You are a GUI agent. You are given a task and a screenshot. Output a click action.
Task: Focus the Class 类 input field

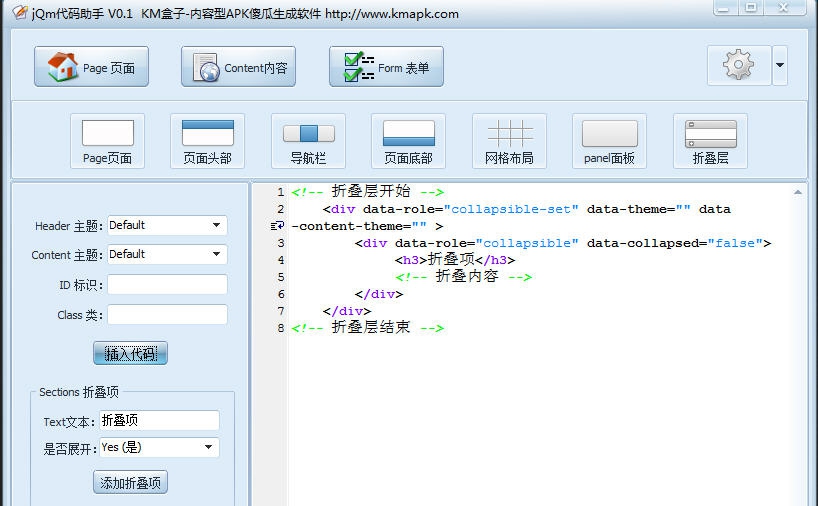pos(167,315)
